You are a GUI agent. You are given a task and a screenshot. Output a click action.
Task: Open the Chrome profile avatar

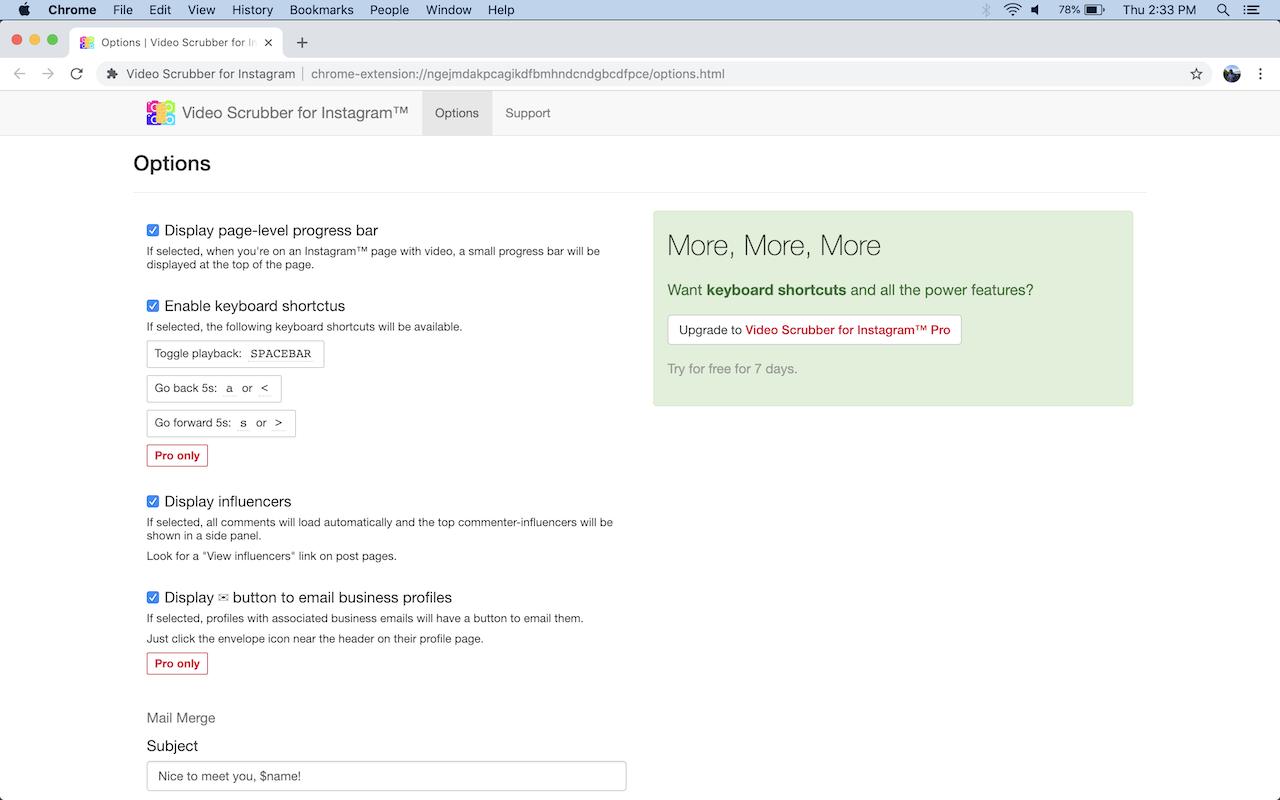point(1232,74)
